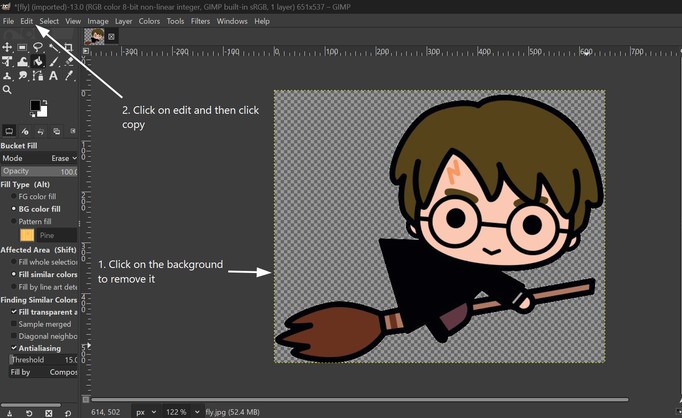This screenshot has height=418, width=682.
Task: Select the Color Picker eyedropper tool
Action: click(68, 76)
